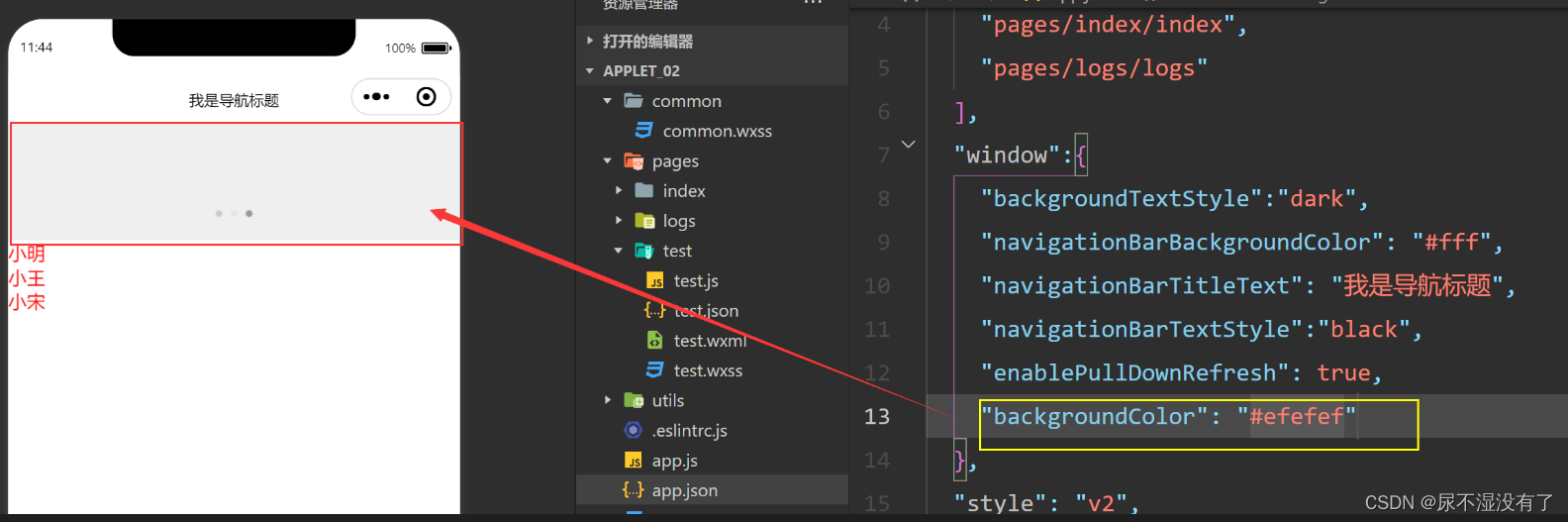This screenshot has width=1568, height=522.
Task: Click the 小明 list item in simulator
Action: pos(27,255)
